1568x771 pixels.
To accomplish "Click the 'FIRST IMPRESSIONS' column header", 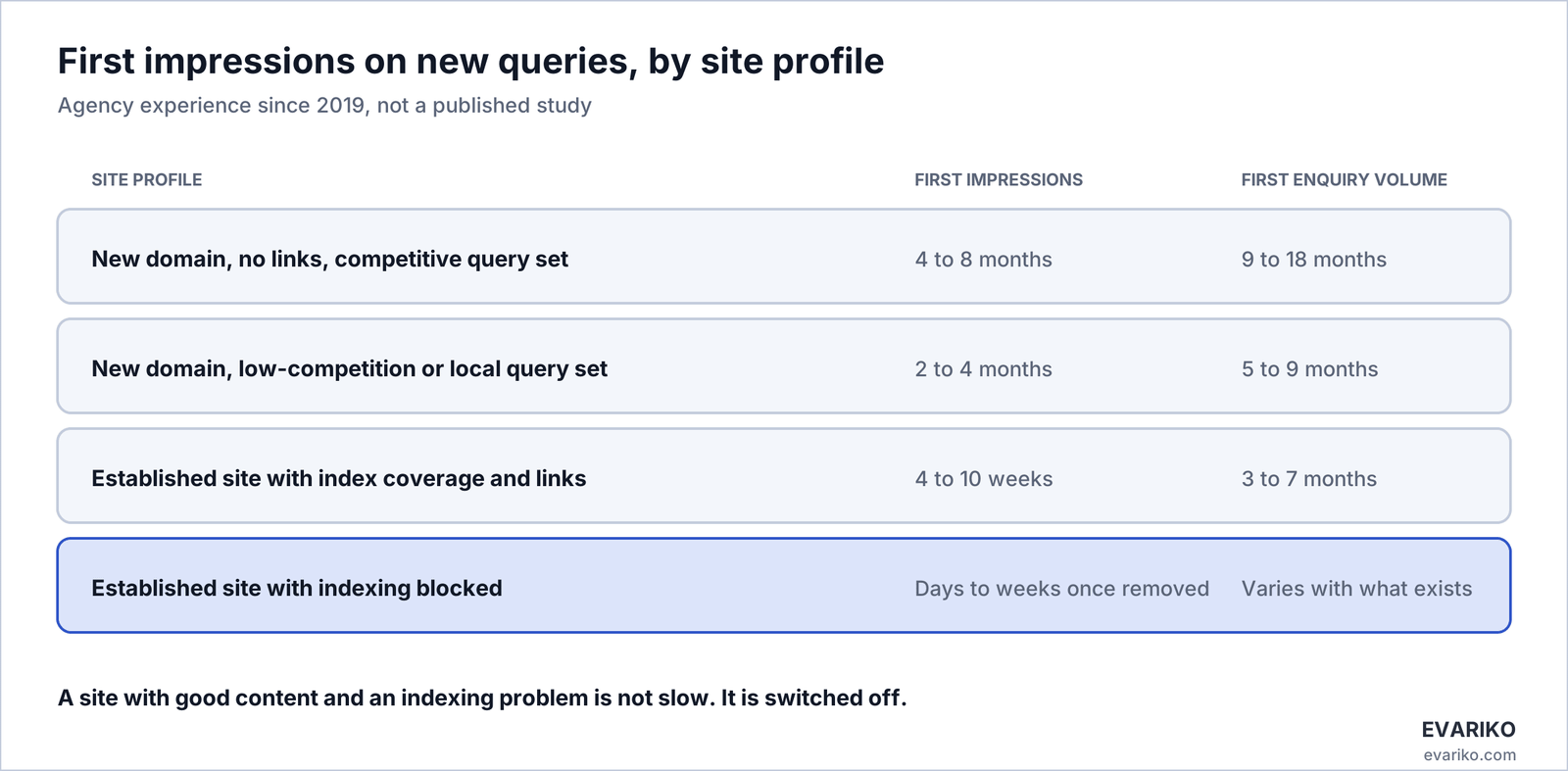I will [x=999, y=180].
